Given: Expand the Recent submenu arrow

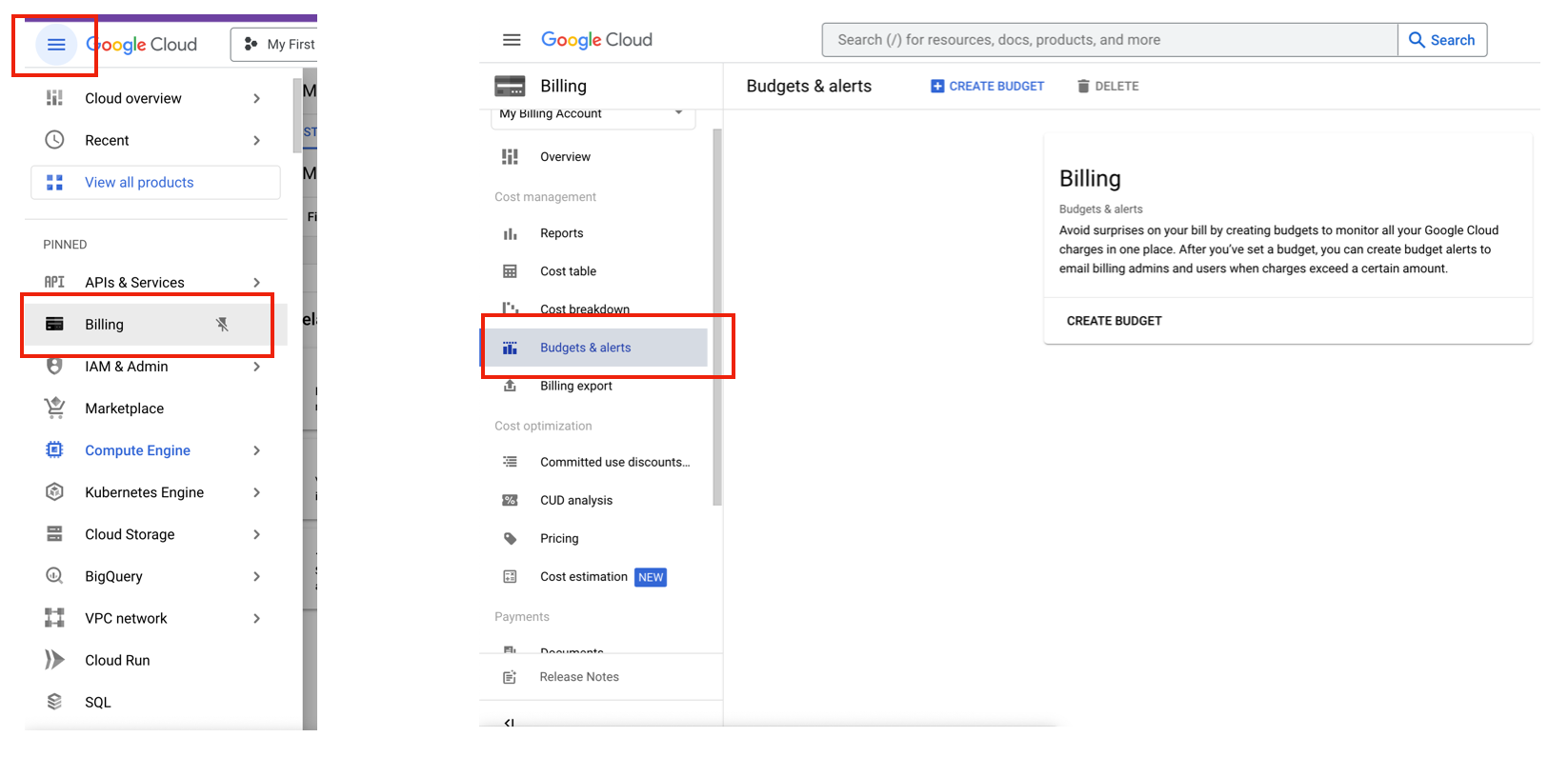Looking at the screenshot, I should [256, 140].
